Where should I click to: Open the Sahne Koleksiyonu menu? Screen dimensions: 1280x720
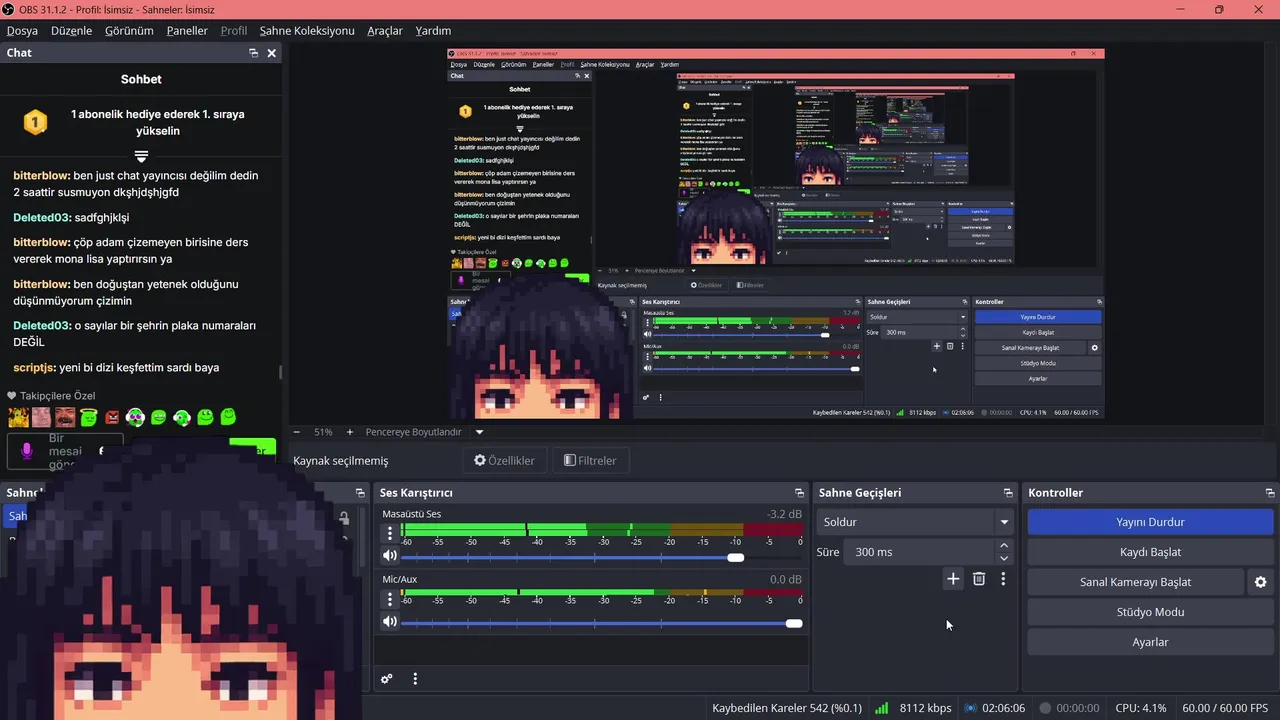307,30
